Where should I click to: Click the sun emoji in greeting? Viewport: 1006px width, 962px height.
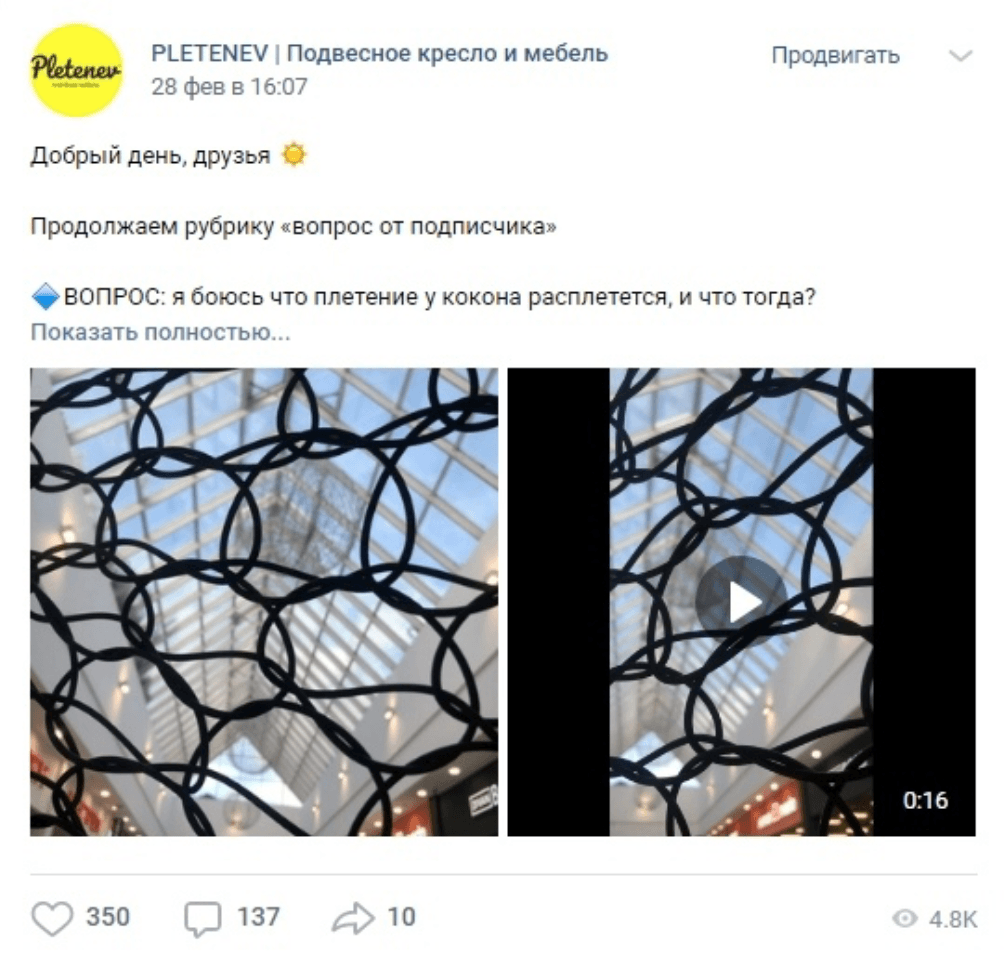click(294, 155)
